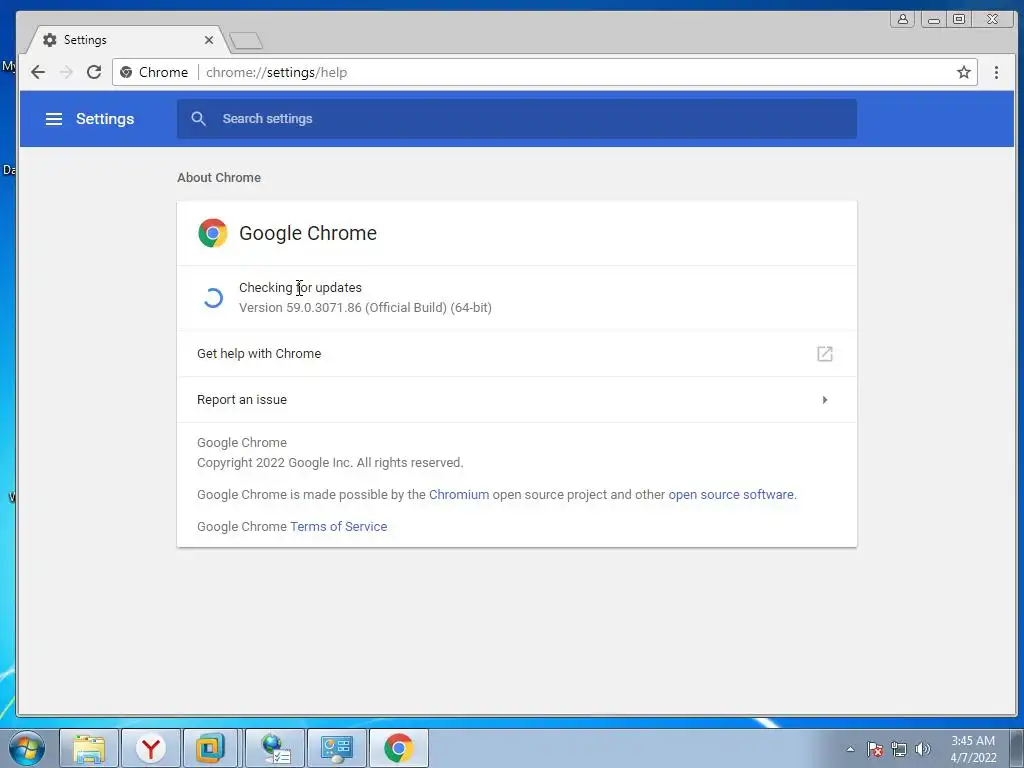The image size is (1024, 768).
Task: Click the Chrome site info icon in address bar
Action: (126, 72)
